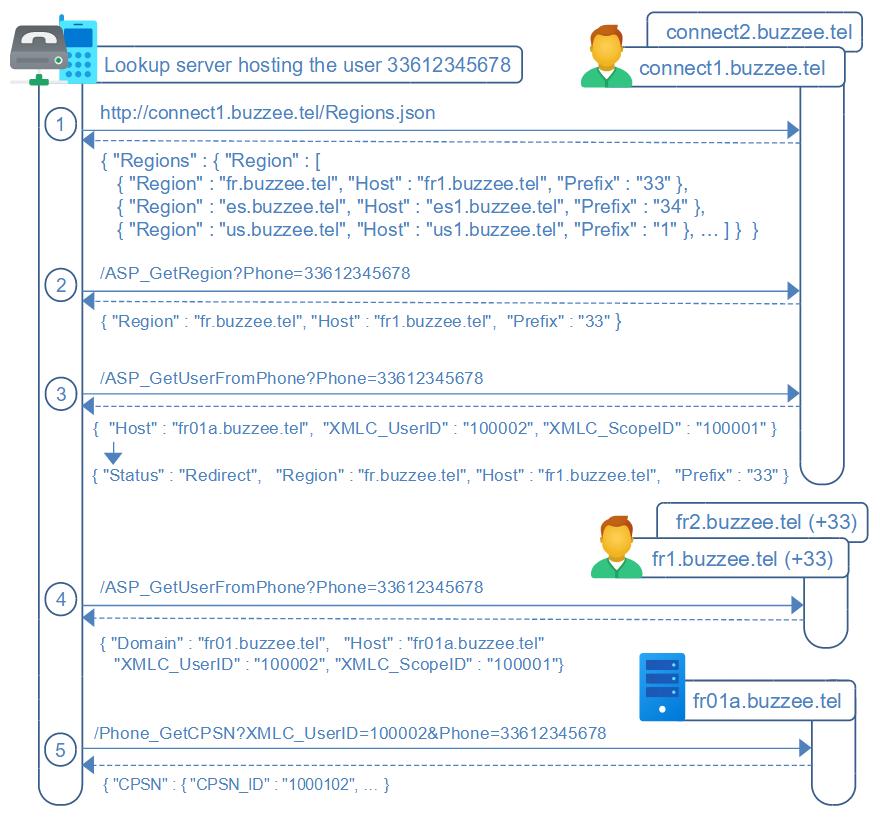Click the blue server icon near fr01a.buzzee.tel

coord(662,687)
